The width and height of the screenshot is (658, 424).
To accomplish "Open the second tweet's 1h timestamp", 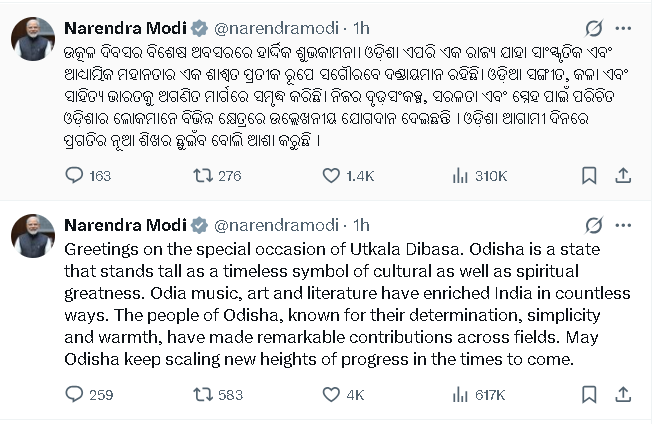I will [x=361, y=225].
